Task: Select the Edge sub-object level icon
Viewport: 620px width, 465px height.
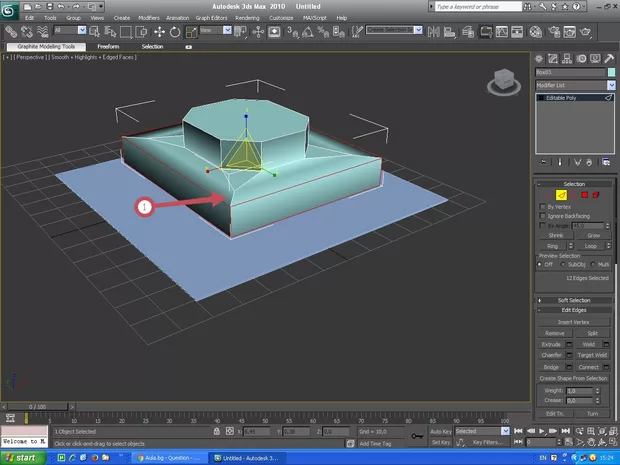Action: [562, 194]
